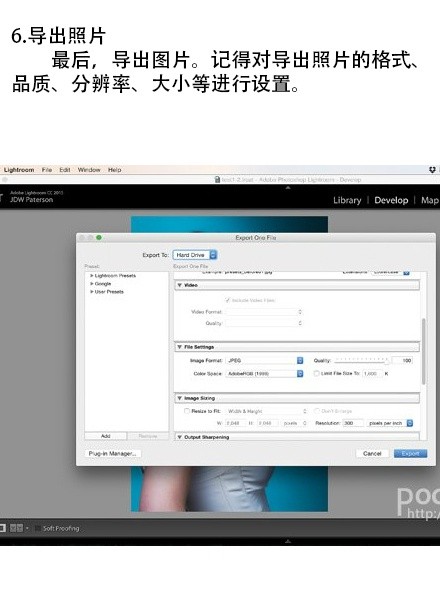
Task: Click the Add preset button
Action: [106, 436]
